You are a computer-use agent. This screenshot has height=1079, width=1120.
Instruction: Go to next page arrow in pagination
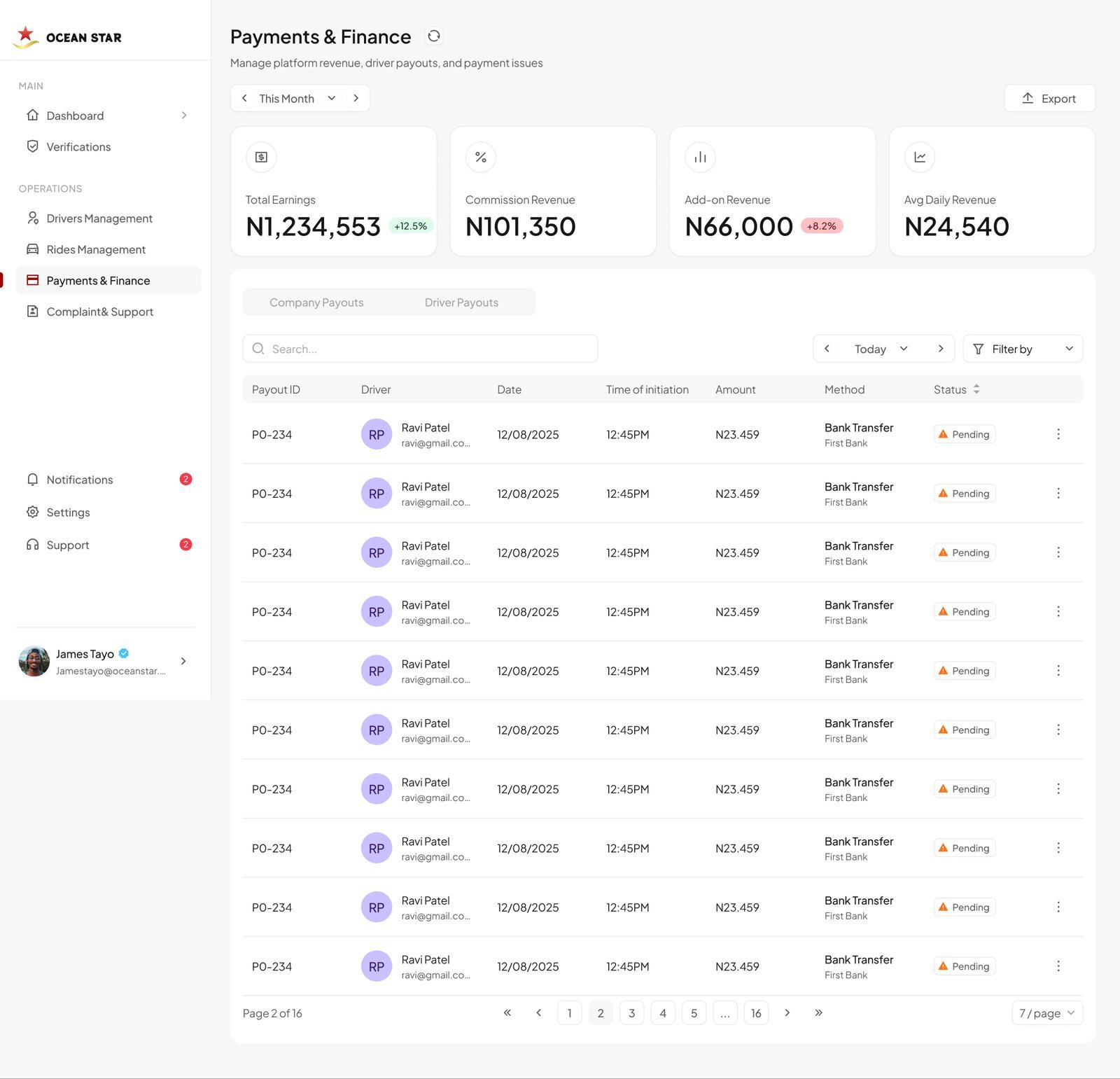pyautogui.click(x=787, y=1012)
